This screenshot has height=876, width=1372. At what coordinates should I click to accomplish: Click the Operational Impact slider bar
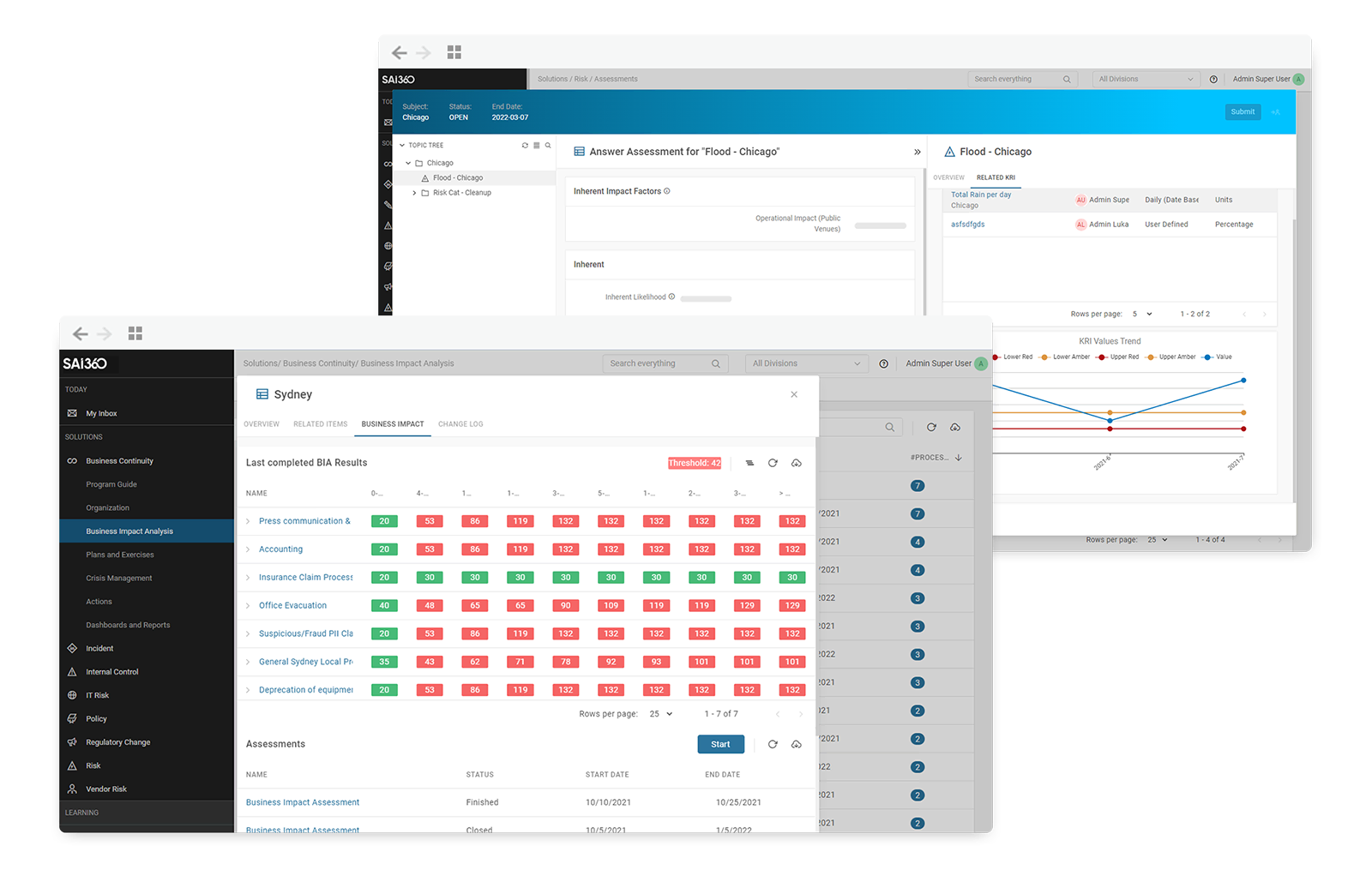tap(880, 225)
